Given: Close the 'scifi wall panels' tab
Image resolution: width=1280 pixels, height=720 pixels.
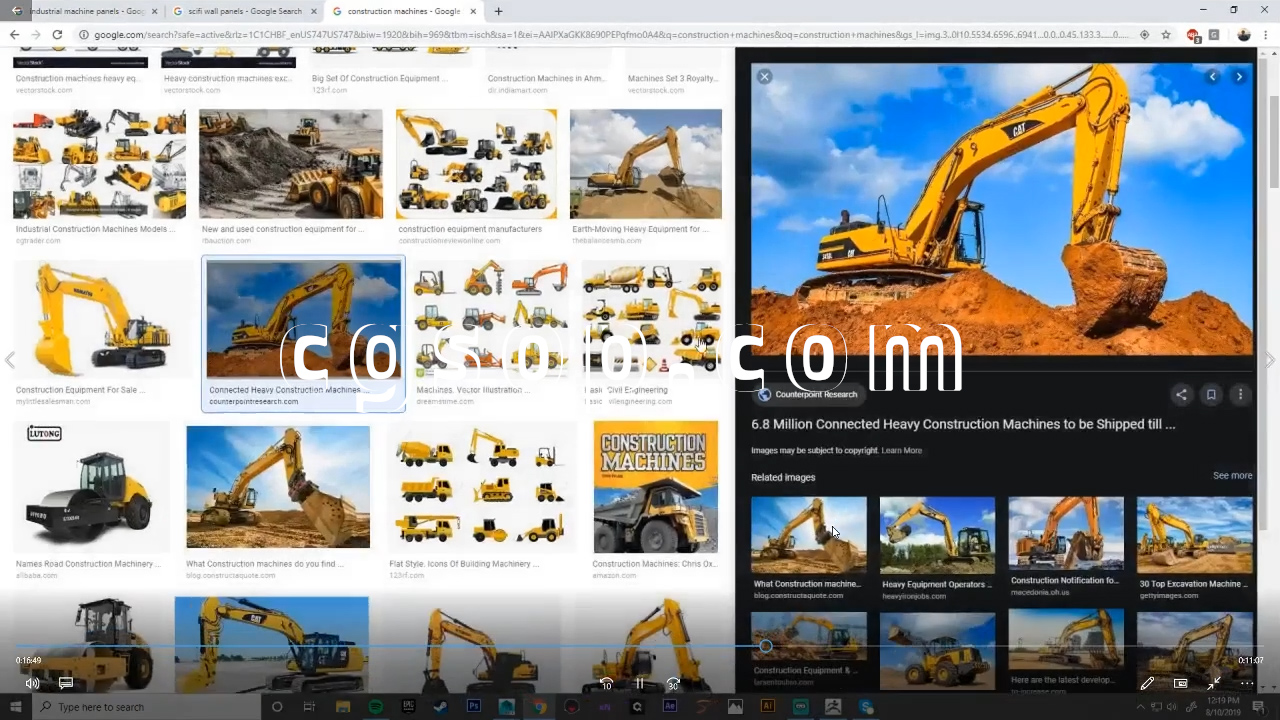Looking at the screenshot, I should (314, 11).
